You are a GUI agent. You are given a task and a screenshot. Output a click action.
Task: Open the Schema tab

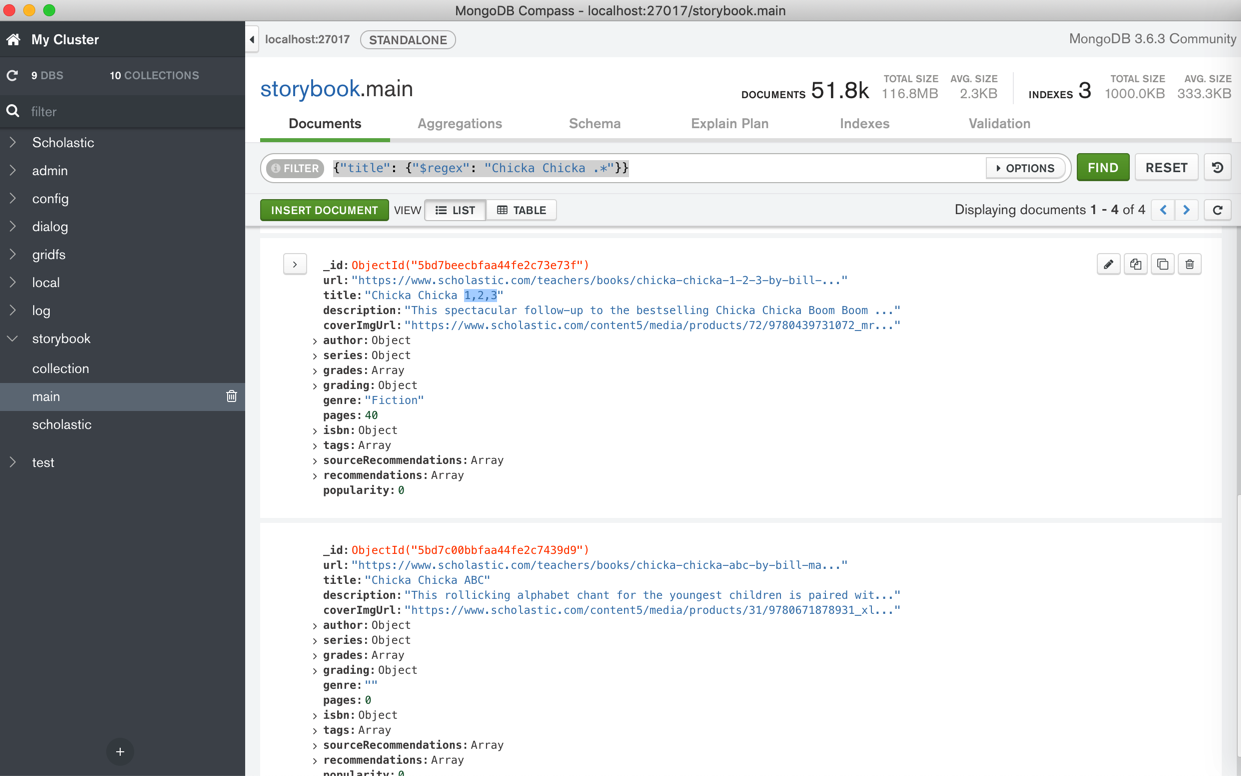(595, 124)
